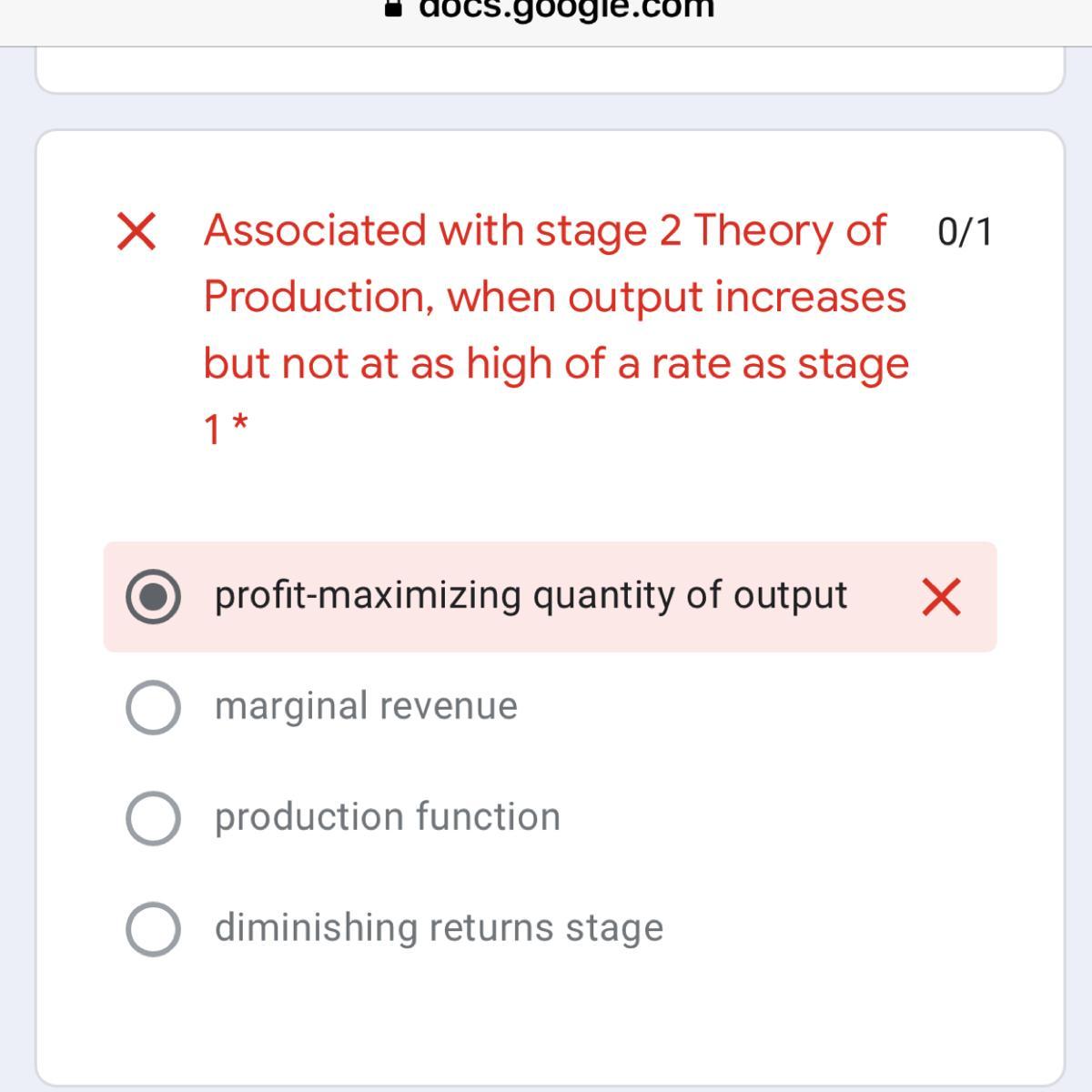Select the profit-maximizing quantity radio button
Viewport: 1092px width, 1092px height.
point(153,597)
